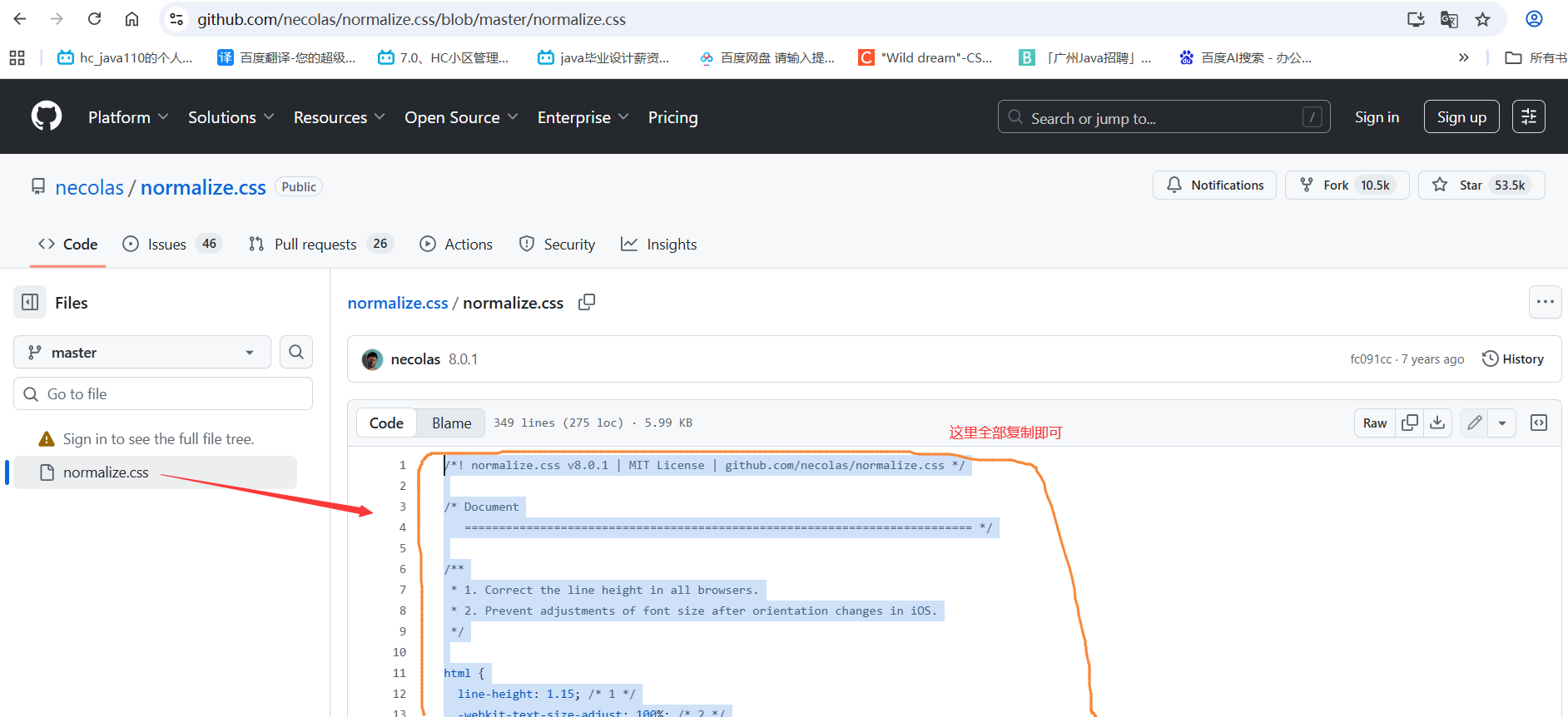The width and height of the screenshot is (1568, 717).
Task: Open the browser home page
Action: (131, 19)
